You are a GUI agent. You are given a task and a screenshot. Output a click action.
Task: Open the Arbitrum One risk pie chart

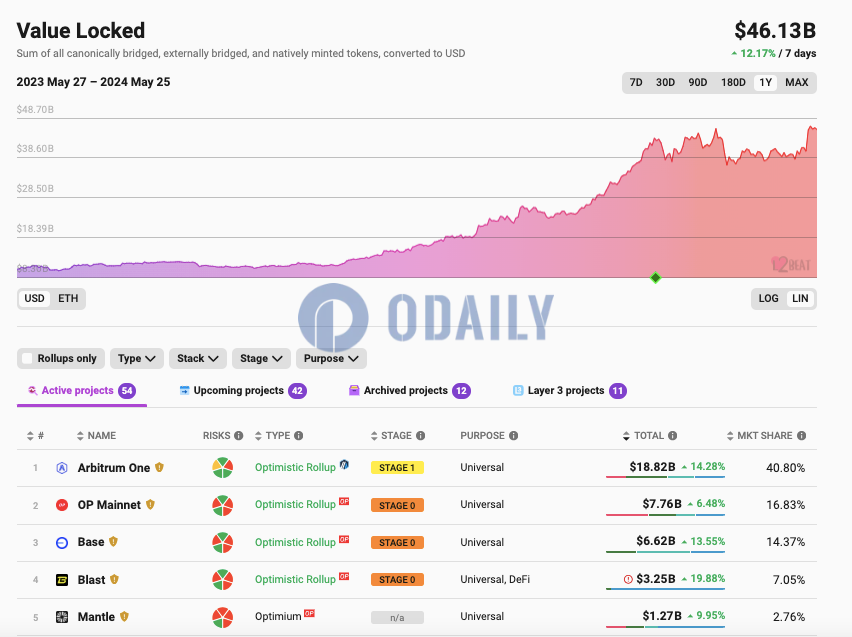click(x=223, y=468)
